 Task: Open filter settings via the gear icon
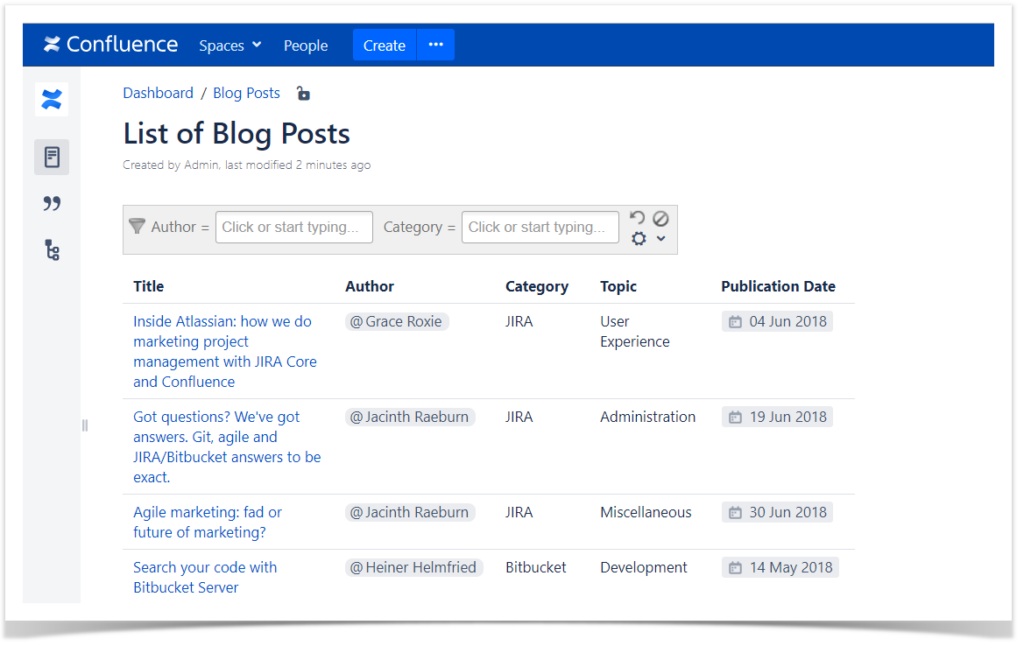[641, 238]
